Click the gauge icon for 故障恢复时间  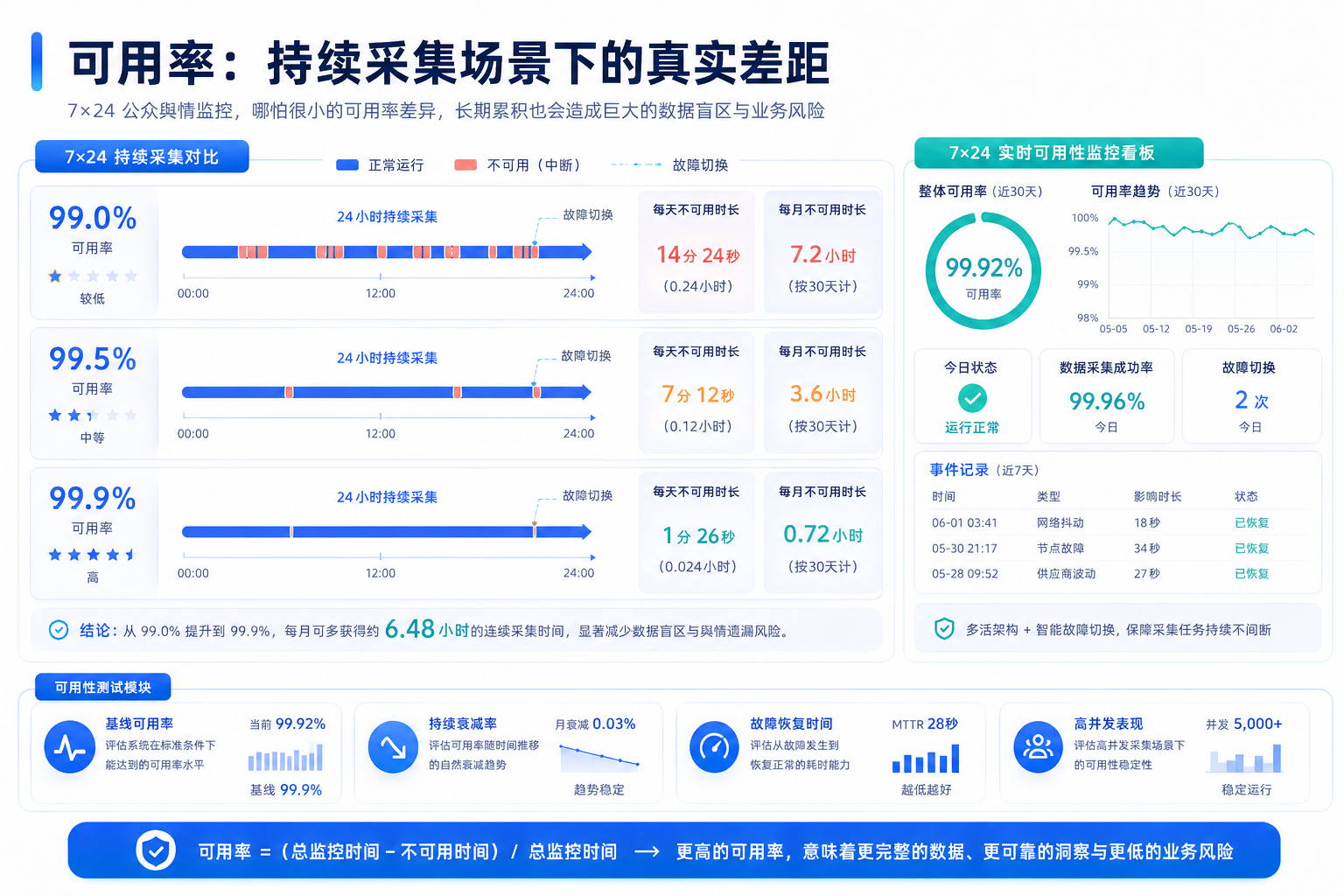715,747
